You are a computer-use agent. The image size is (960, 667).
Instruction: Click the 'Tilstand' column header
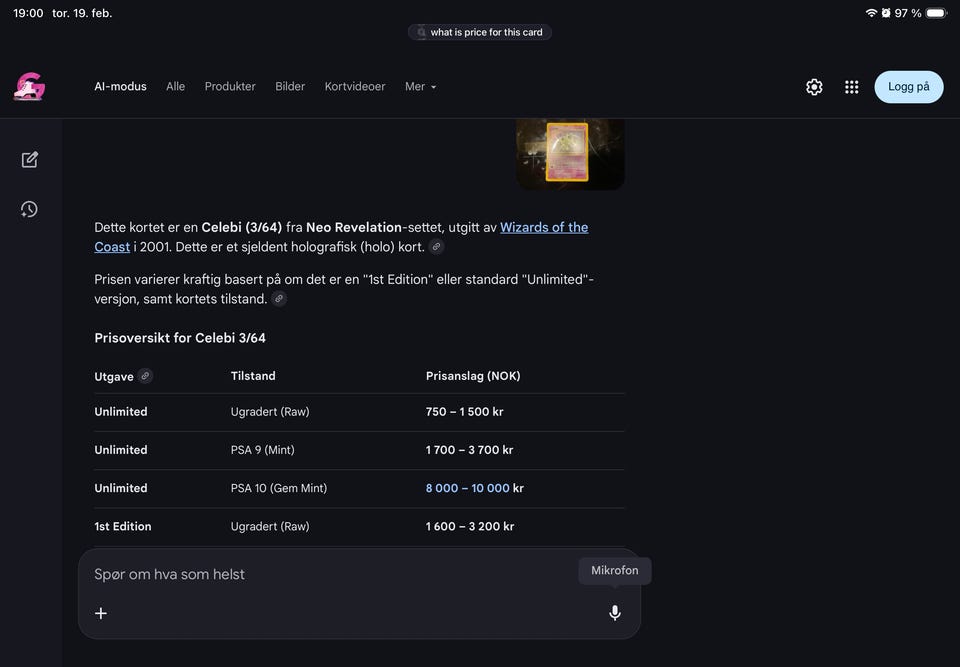coord(253,376)
